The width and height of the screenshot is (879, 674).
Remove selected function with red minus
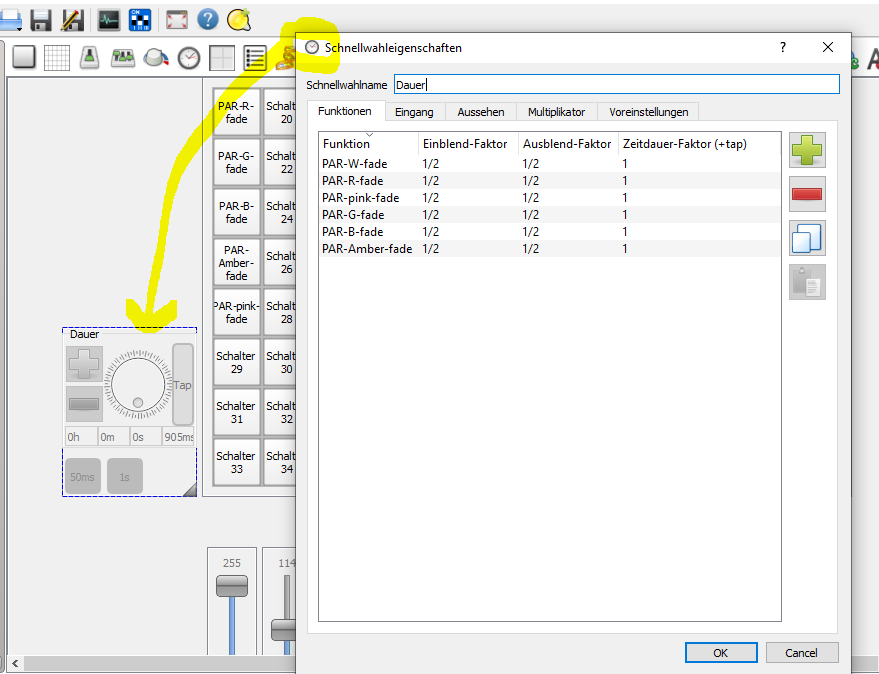(808, 194)
